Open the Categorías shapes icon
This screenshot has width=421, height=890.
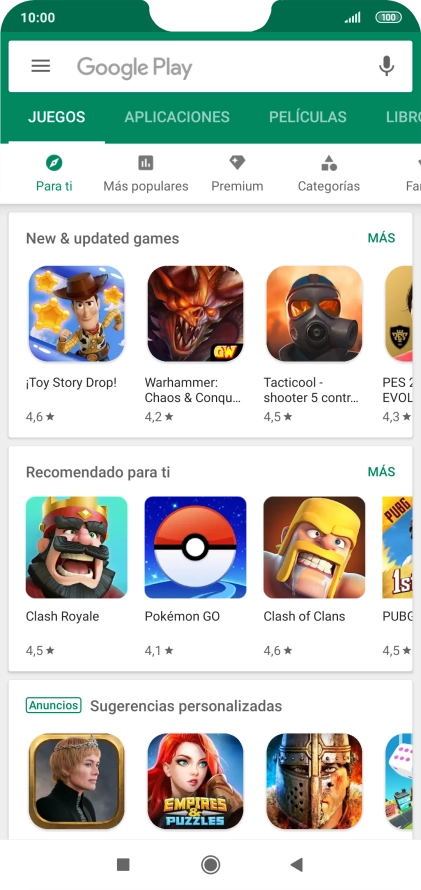329,163
